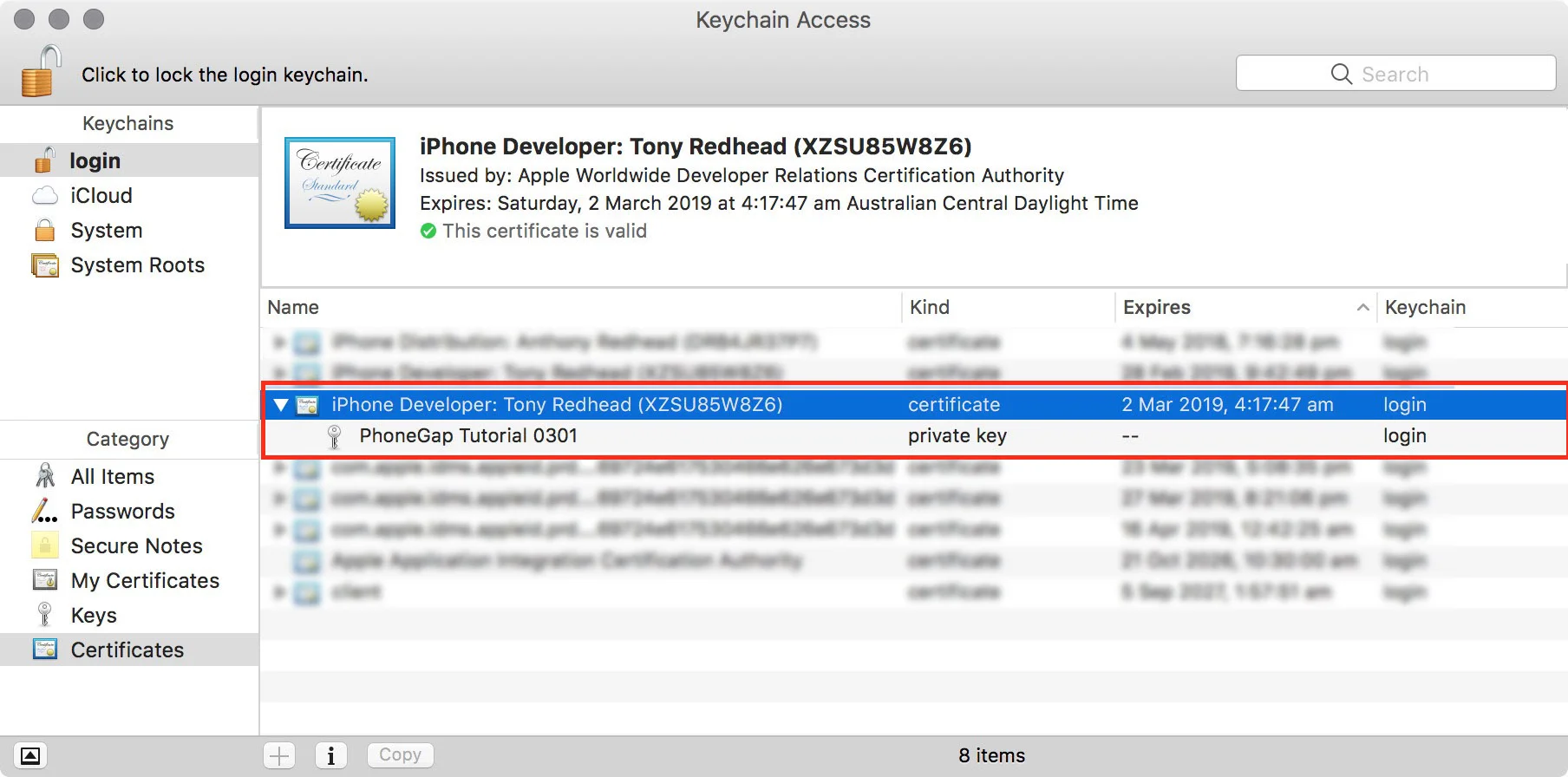
Task: Open the info button for the selected item
Action: (x=330, y=755)
